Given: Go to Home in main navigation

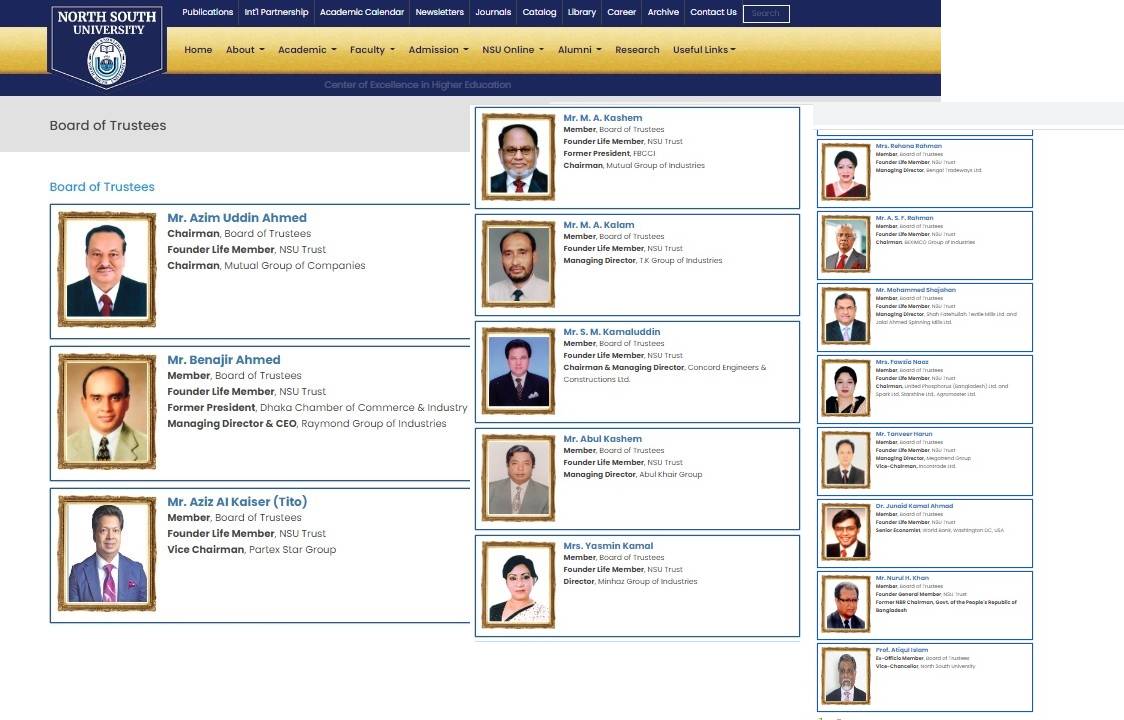Looking at the screenshot, I should tap(198, 49).
